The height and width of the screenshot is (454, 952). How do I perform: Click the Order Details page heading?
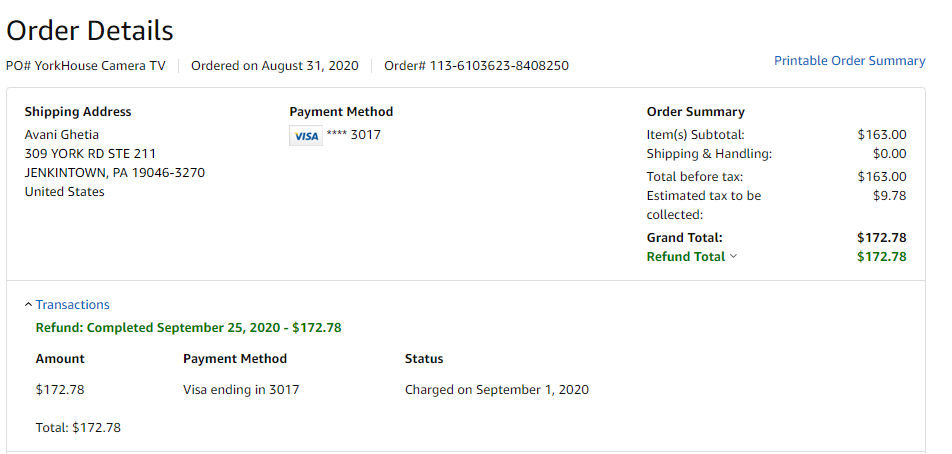click(90, 31)
